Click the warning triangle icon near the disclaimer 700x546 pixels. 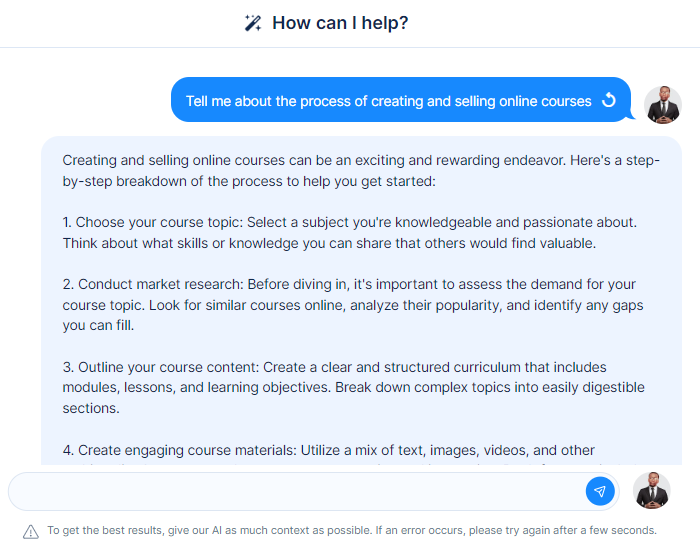point(31,532)
